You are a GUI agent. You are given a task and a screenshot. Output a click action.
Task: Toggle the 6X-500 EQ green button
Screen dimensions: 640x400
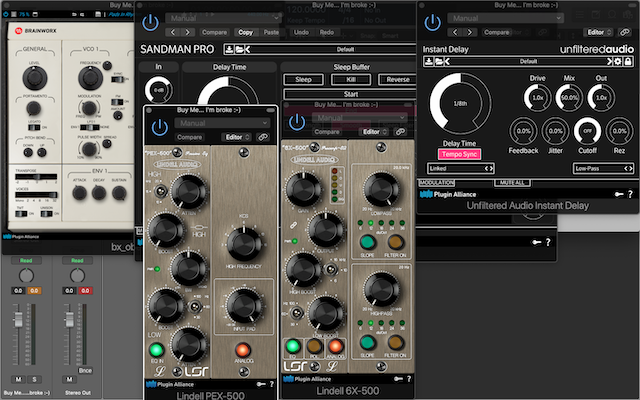292,346
